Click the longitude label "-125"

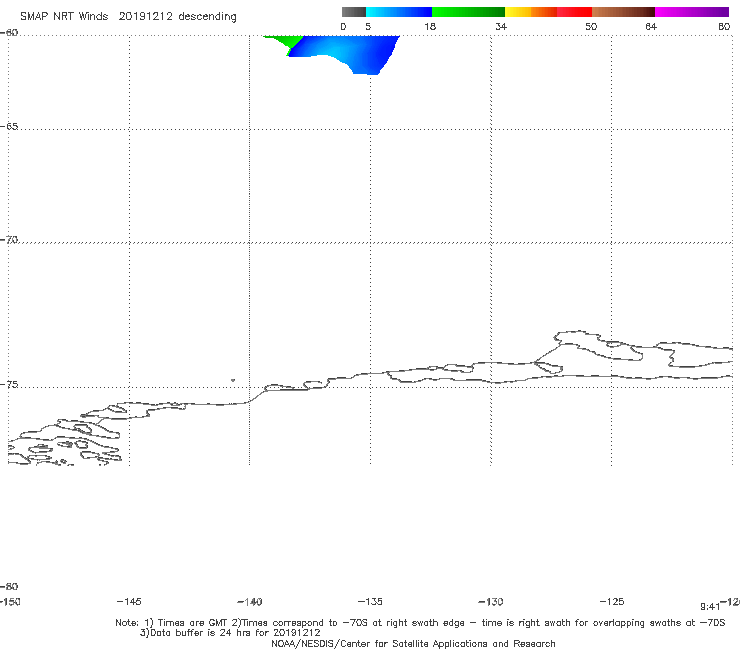point(612,601)
